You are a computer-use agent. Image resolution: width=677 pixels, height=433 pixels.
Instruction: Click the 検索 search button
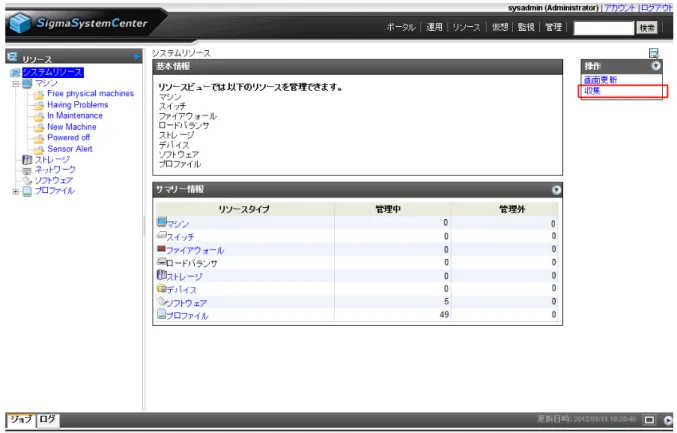647,28
